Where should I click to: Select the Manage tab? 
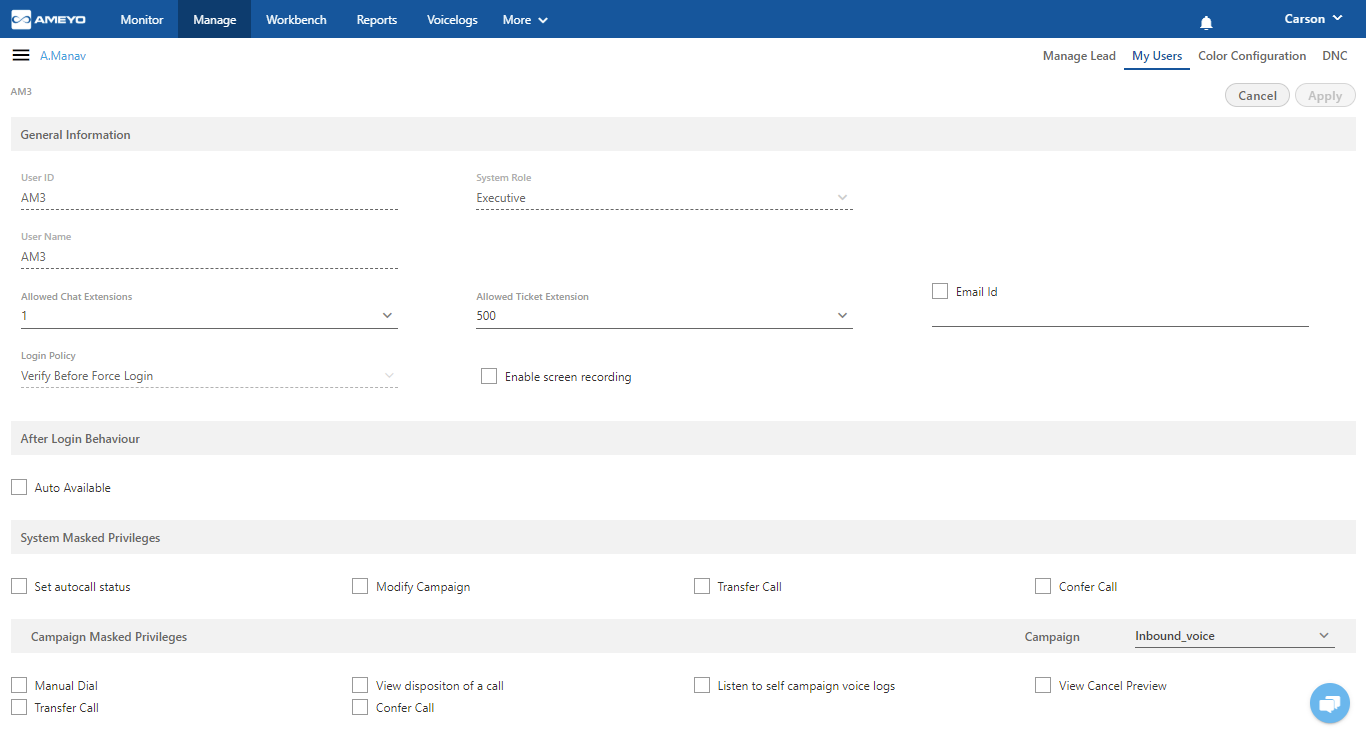pyautogui.click(x=214, y=19)
